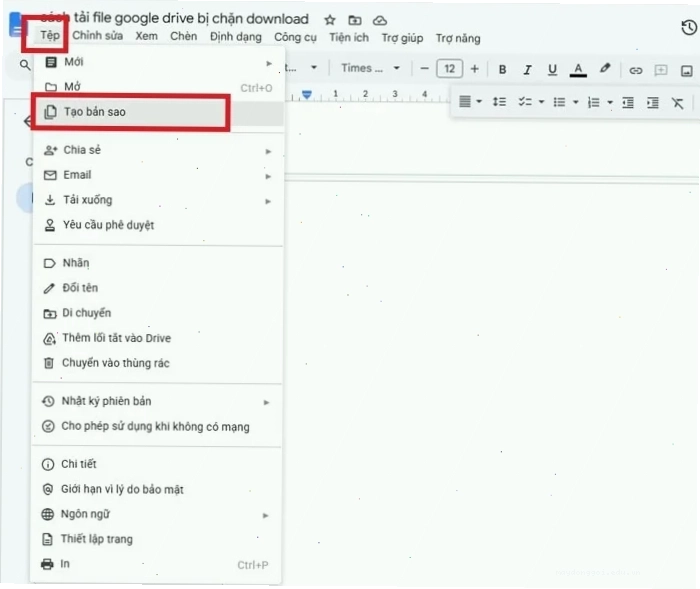Viewport: 700px width, 589px height.
Task: Open the text alignment dropdown
Action: point(470,102)
